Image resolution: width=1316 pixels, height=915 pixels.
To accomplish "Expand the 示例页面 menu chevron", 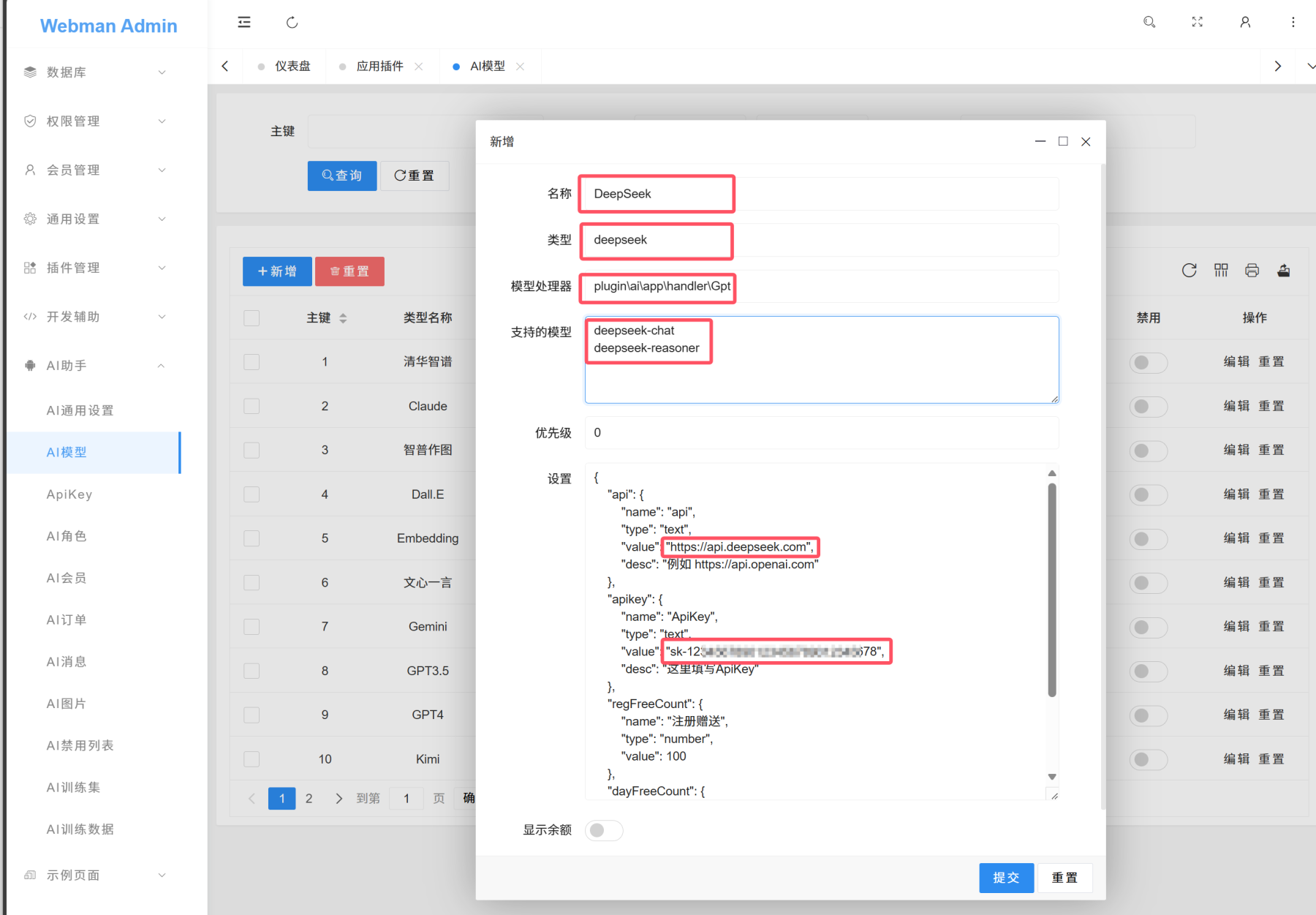I will click(x=162, y=875).
